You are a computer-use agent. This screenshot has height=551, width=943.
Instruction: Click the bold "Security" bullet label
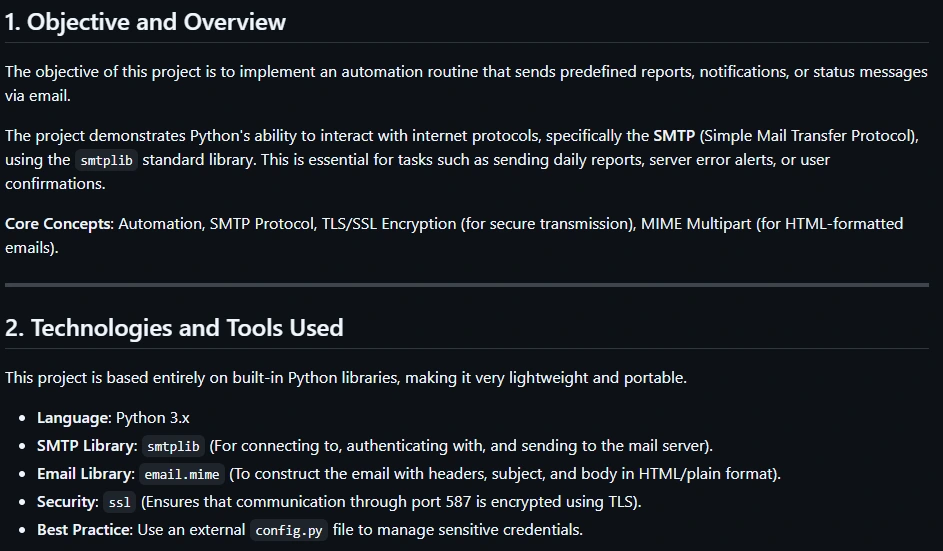(x=66, y=502)
